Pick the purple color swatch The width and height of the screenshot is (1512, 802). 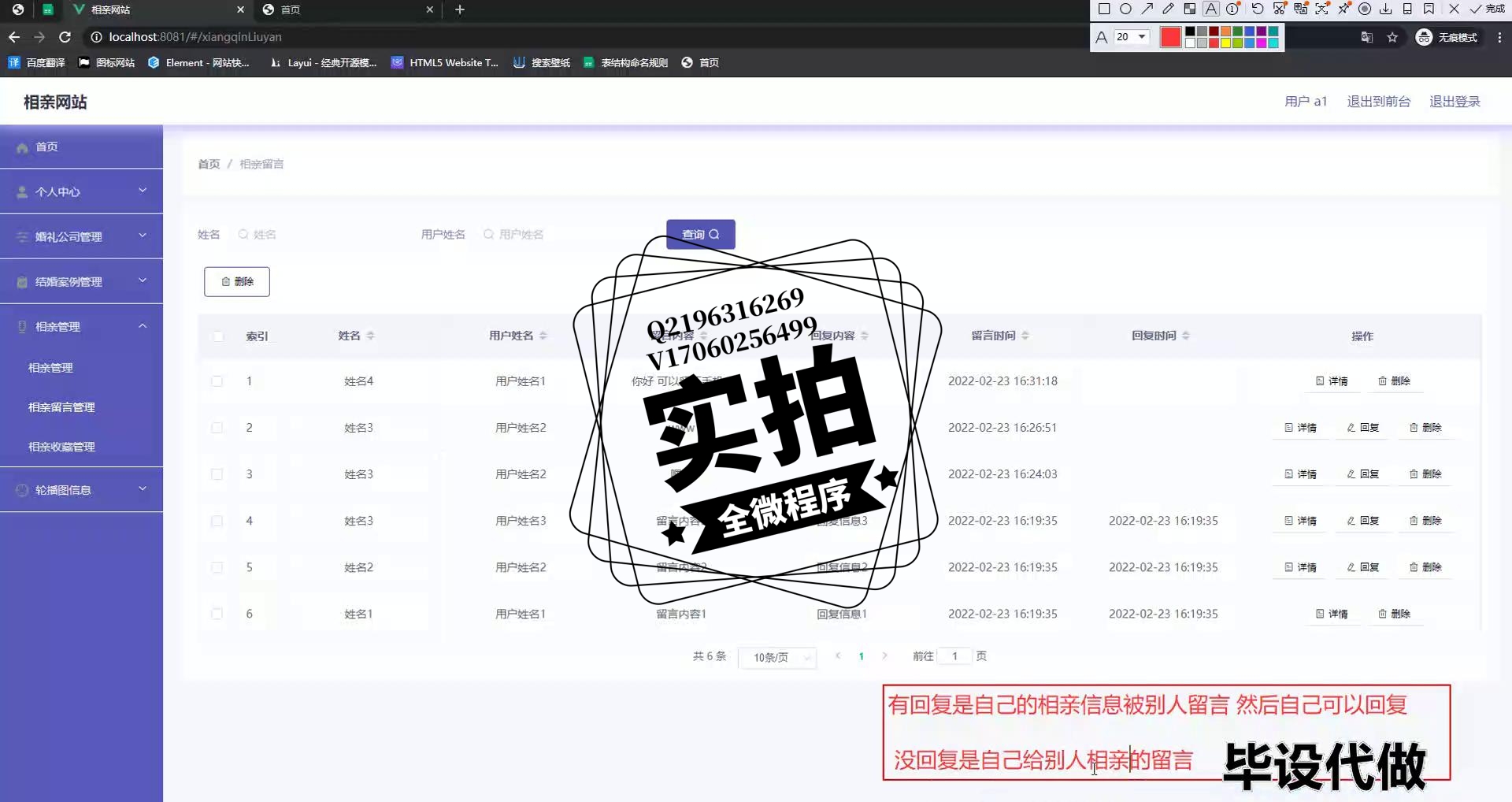1262,32
